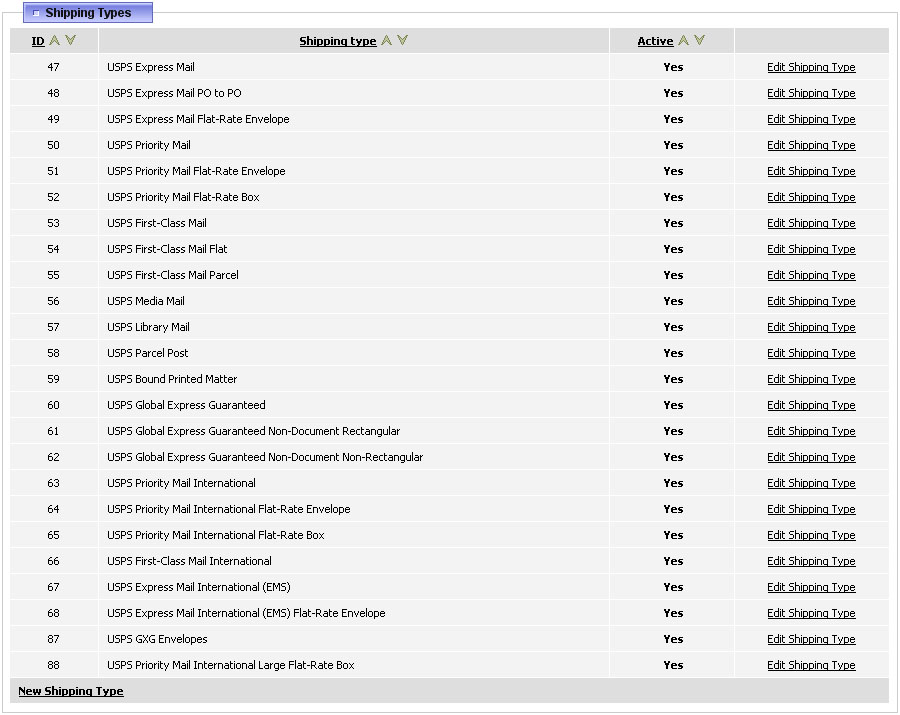Viewport: 900px width, 715px height.
Task: Select 'USPS First-Class Mail' row text
Action: click(157, 223)
